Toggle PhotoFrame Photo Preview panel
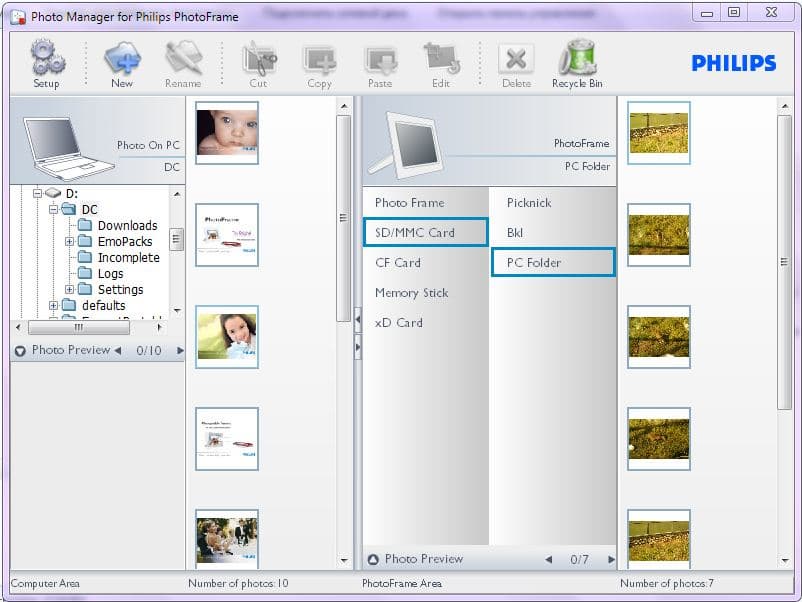The image size is (802, 602). pos(373,560)
